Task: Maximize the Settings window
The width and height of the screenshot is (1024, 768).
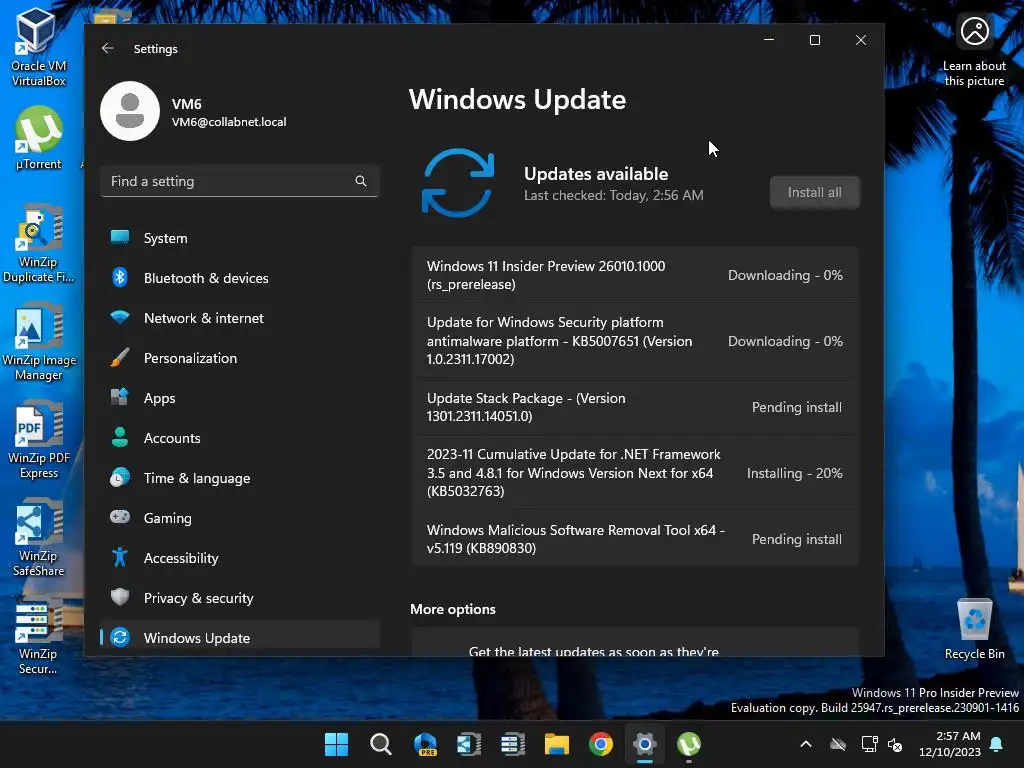Action: 814,40
